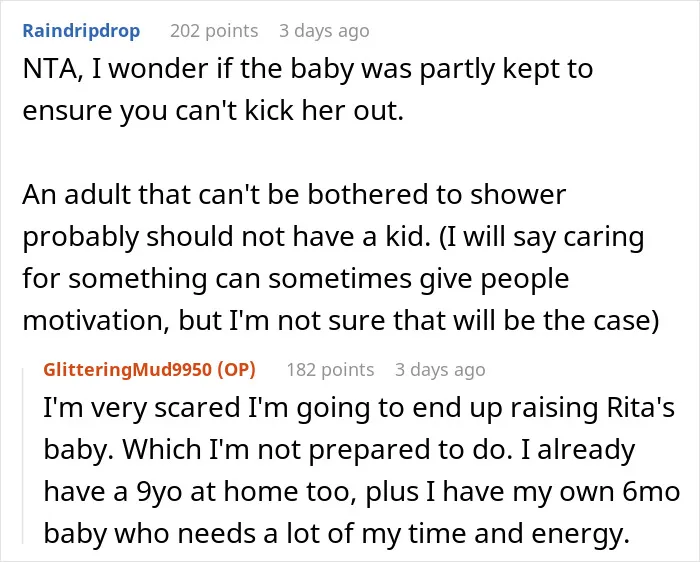Click the 'motivation, but I'm not sure' line
Image resolution: width=700 pixels, height=562 pixels.
(341, 321)
